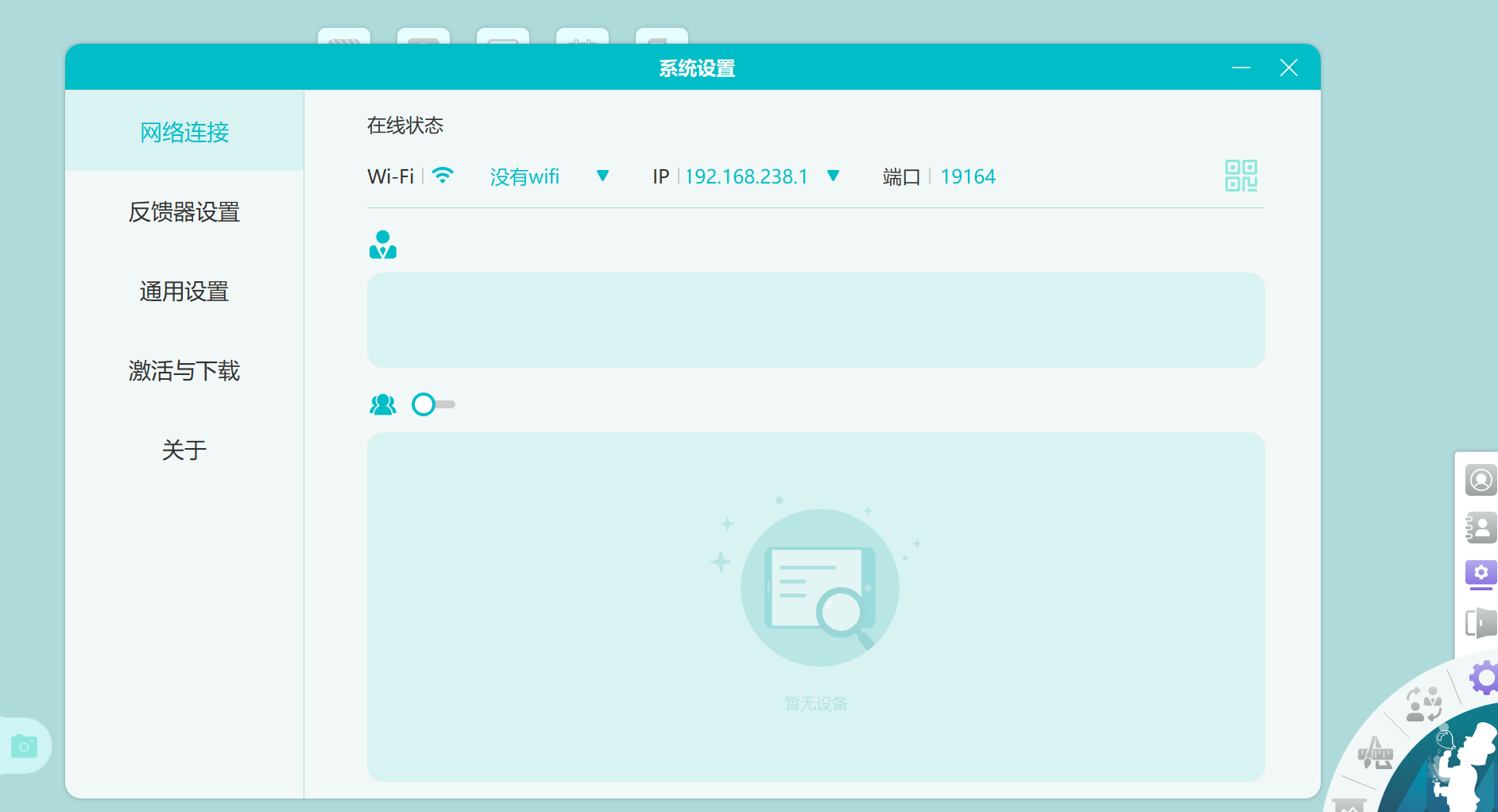This screenshot has height=812, width=1498.
Task: Click the teacher device list panel
Action: 815,320
